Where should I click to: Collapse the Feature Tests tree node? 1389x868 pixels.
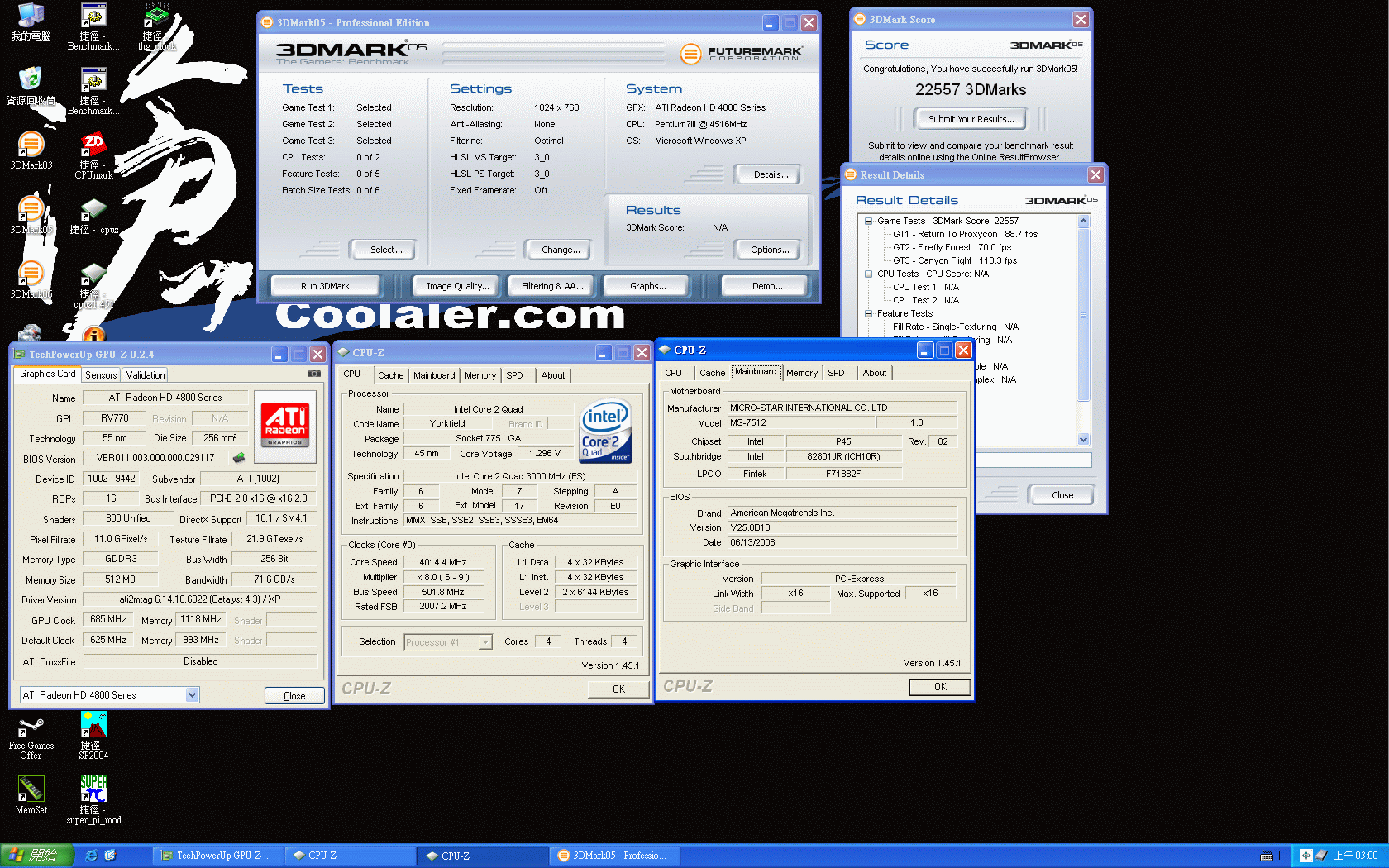(x=869, y=313)
